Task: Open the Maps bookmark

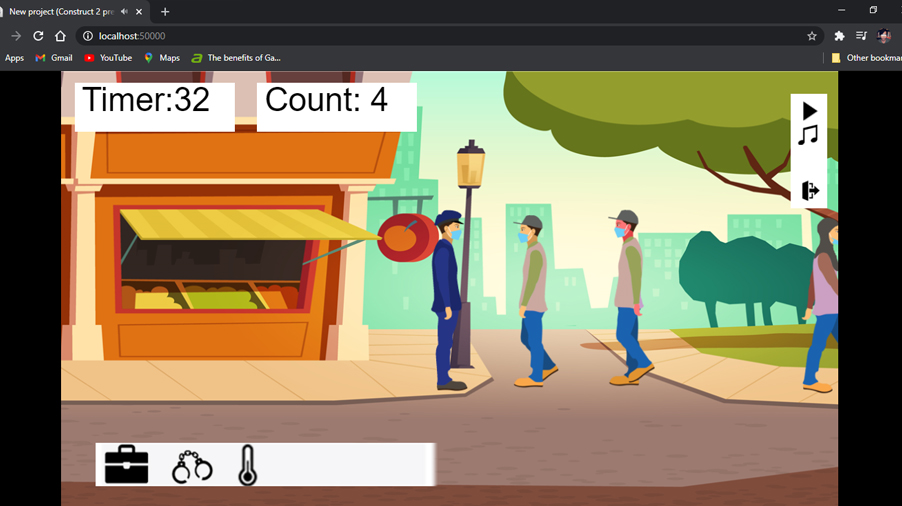Action: [162, 58]
